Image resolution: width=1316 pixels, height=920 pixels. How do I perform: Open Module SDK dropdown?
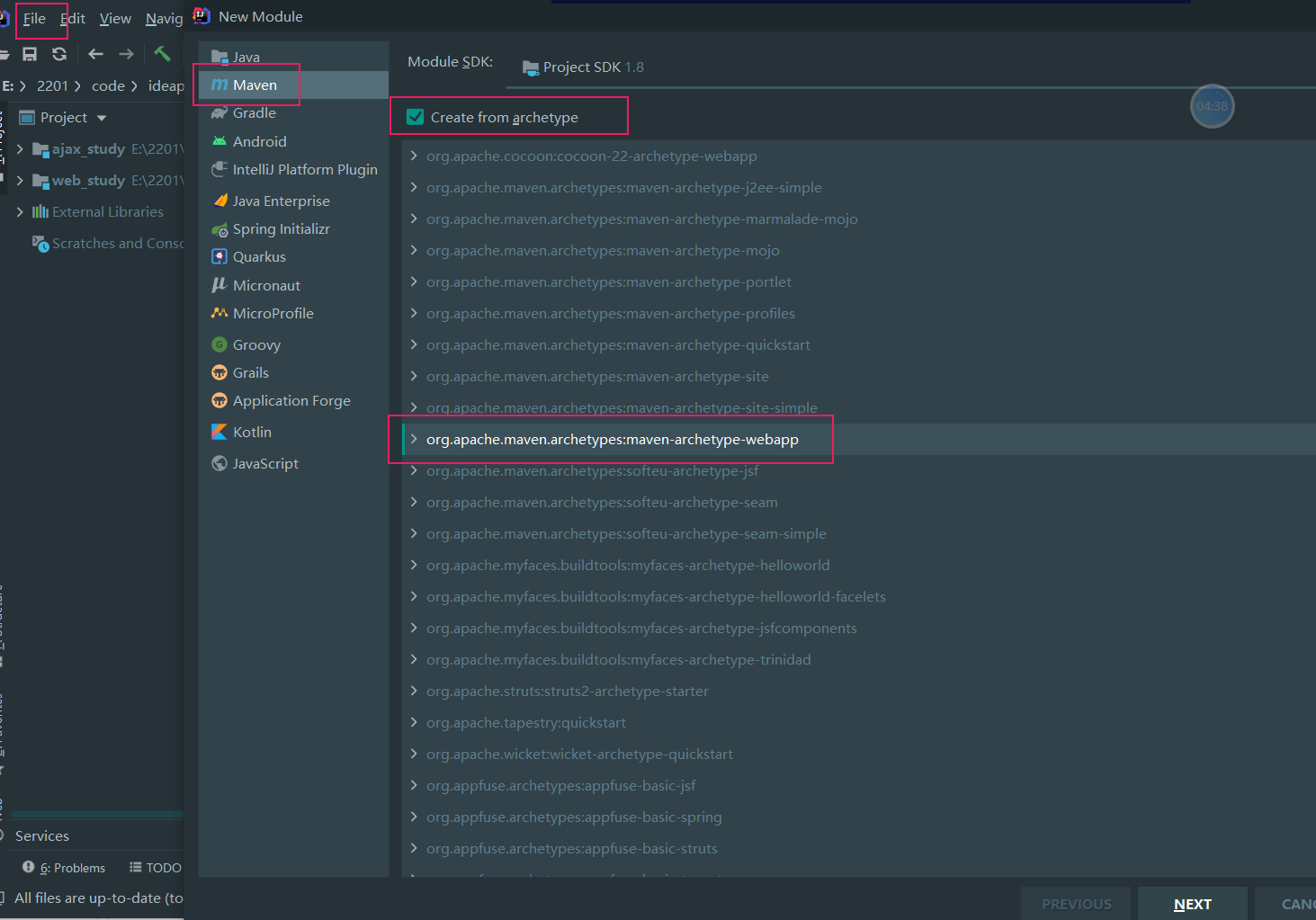tap(910, 67)
